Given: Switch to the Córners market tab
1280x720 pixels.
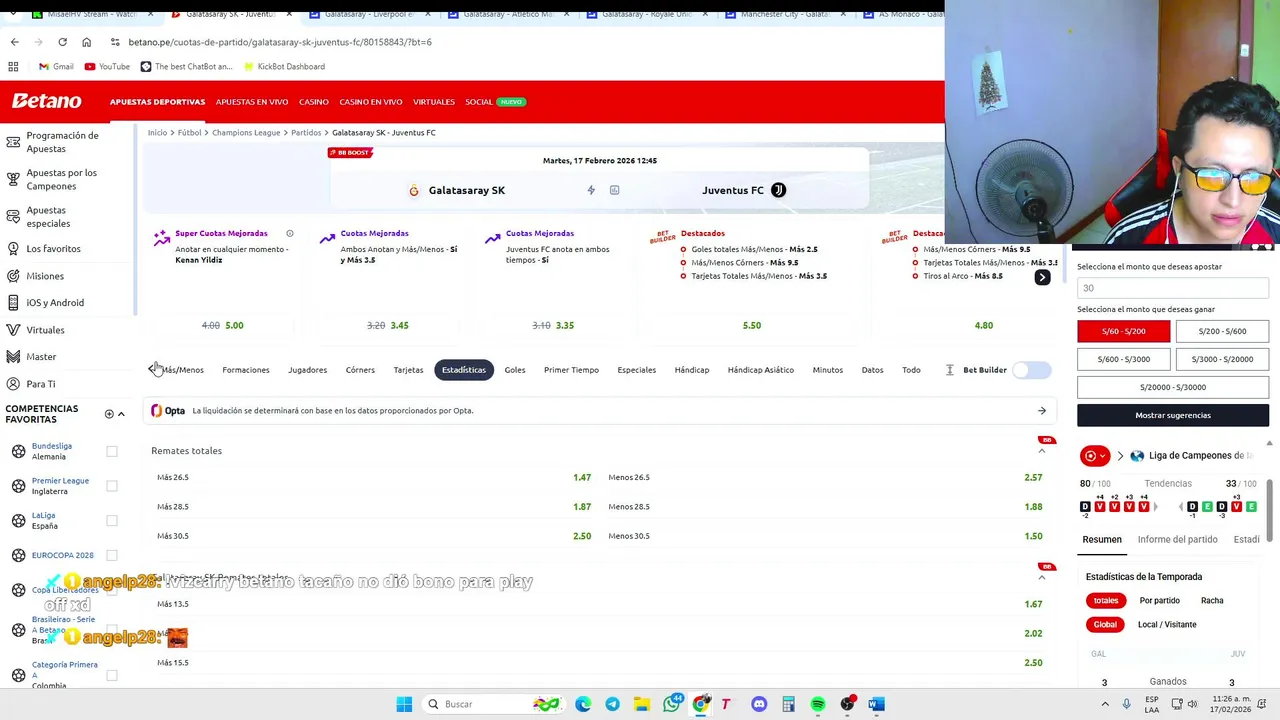Looking at the screenshot, I should tap(360, 370).
